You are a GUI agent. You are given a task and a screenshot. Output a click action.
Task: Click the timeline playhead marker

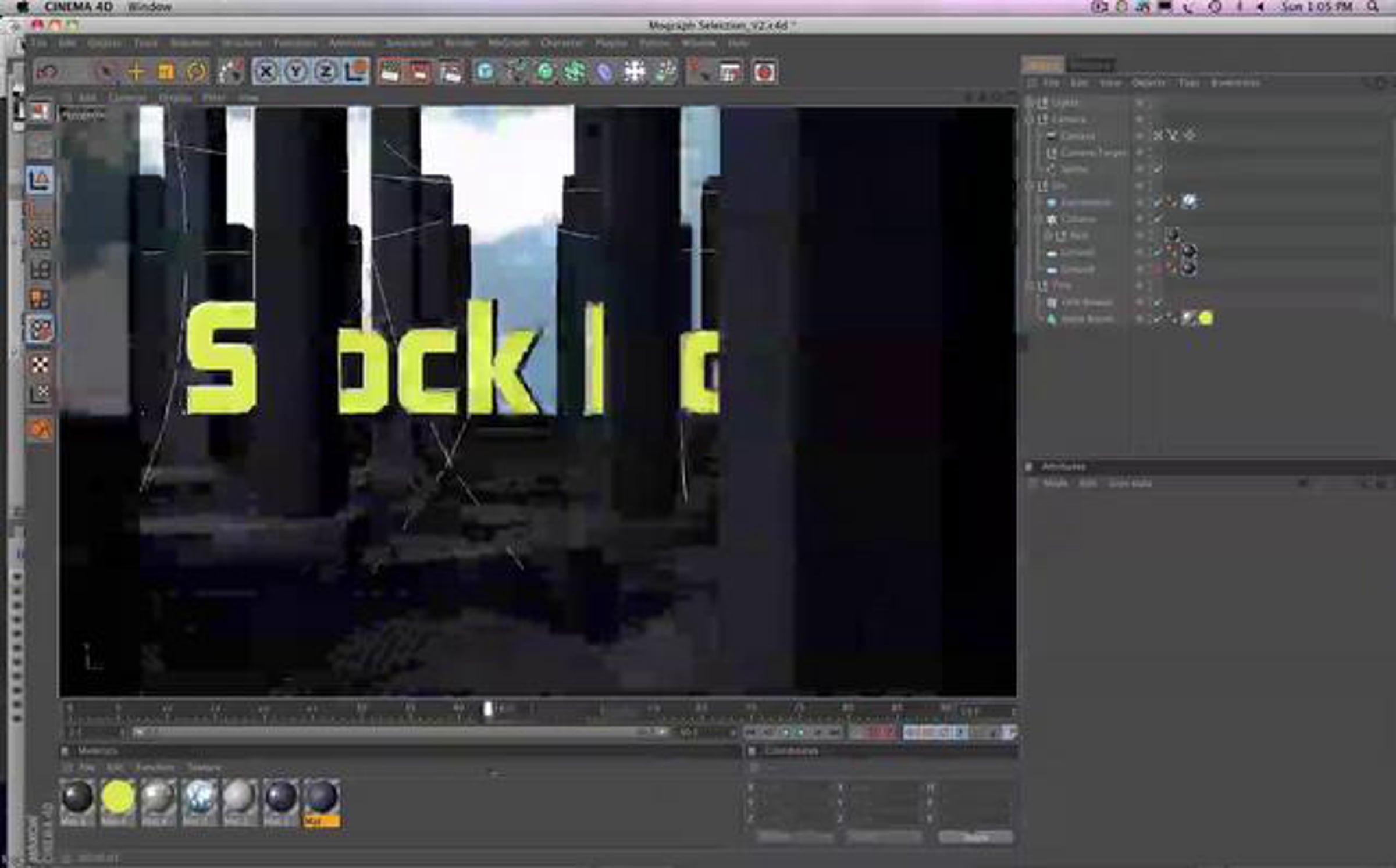pos(488,709)
